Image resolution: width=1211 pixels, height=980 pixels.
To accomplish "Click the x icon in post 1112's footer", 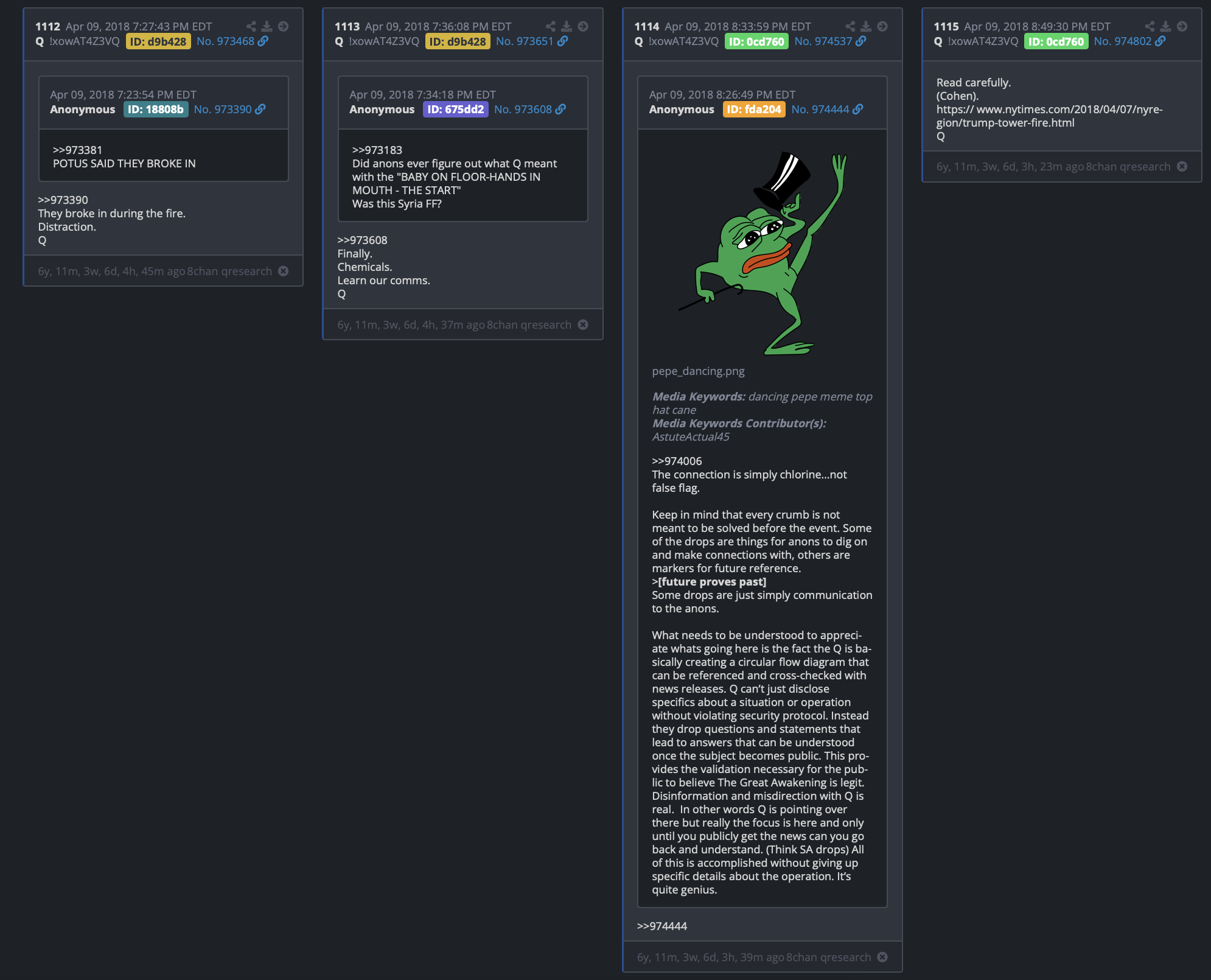I will (283, 271).
